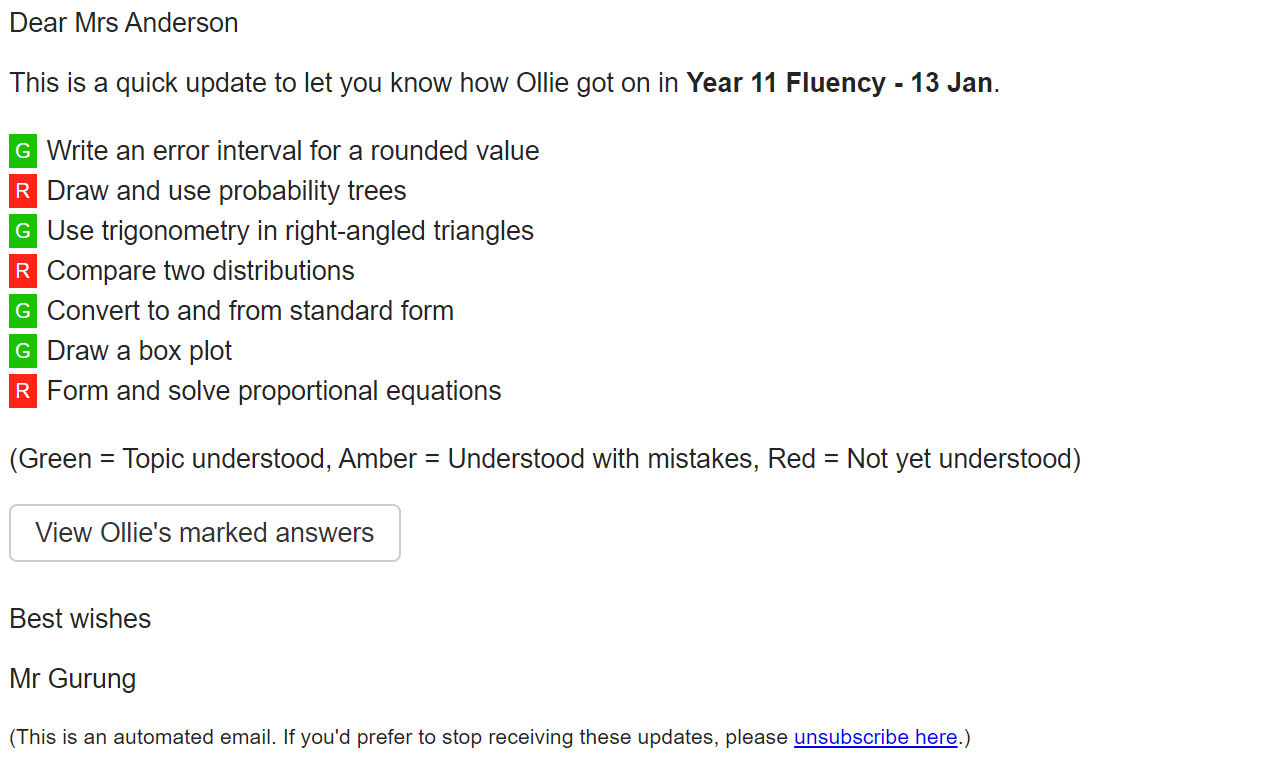Select the Compare two distributions line
Viewport: 1280px width, 760px height.
[200, 270]
